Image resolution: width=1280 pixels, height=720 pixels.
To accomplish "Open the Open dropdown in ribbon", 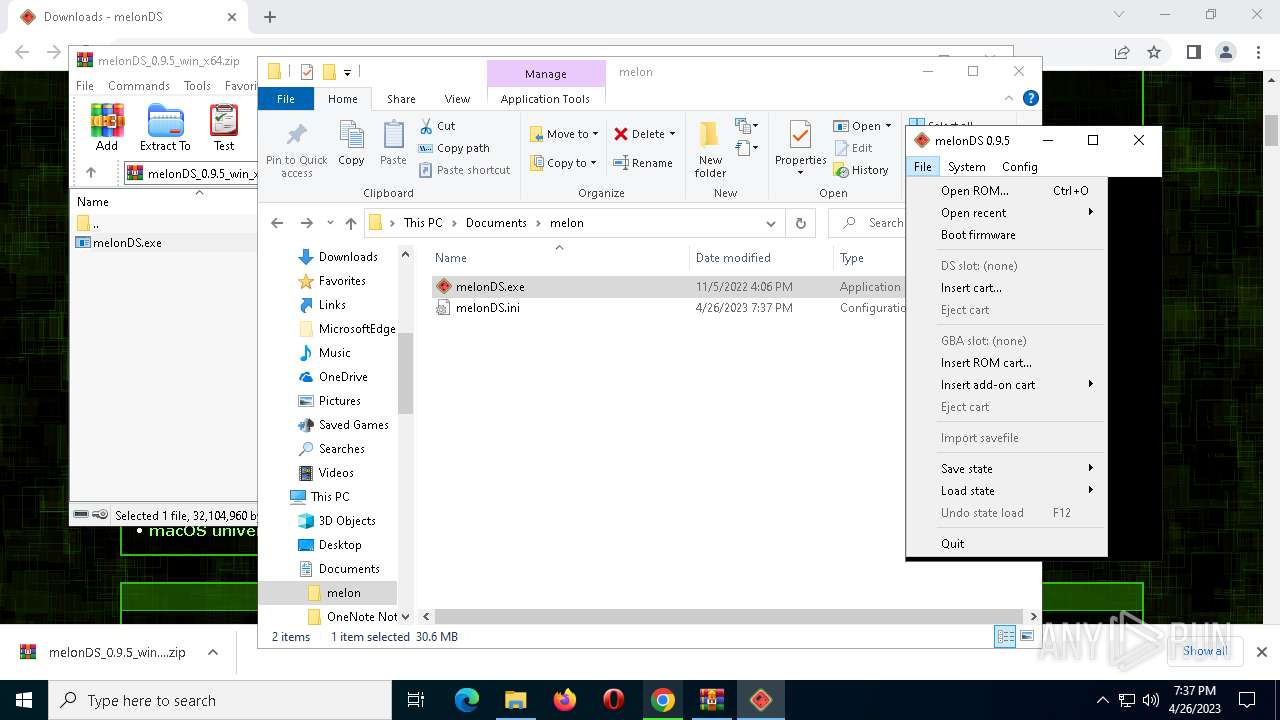I will pos(862,126).
